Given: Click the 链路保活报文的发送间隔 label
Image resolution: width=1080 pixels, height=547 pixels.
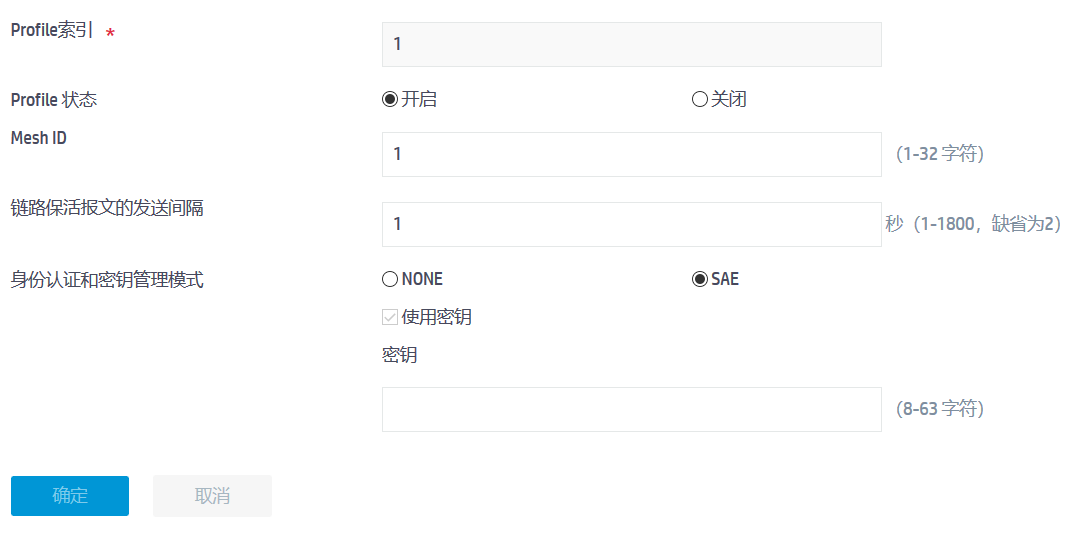Looking at the screenshot, I should pos(107,208).
